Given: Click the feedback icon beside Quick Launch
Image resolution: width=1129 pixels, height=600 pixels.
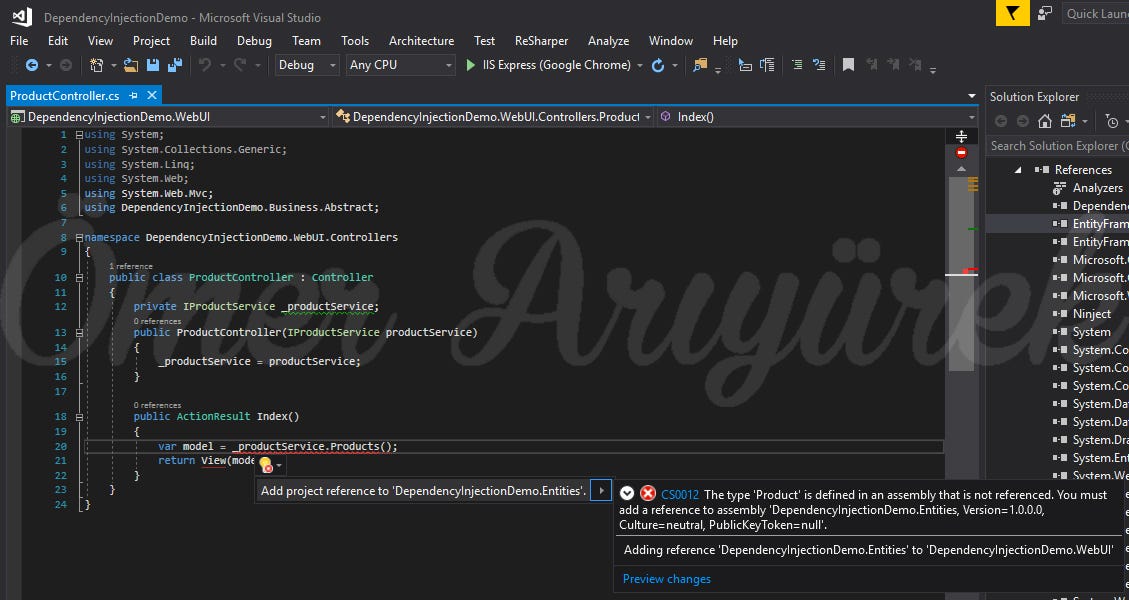Looking at the screenshot, I should pos(1045,14).
